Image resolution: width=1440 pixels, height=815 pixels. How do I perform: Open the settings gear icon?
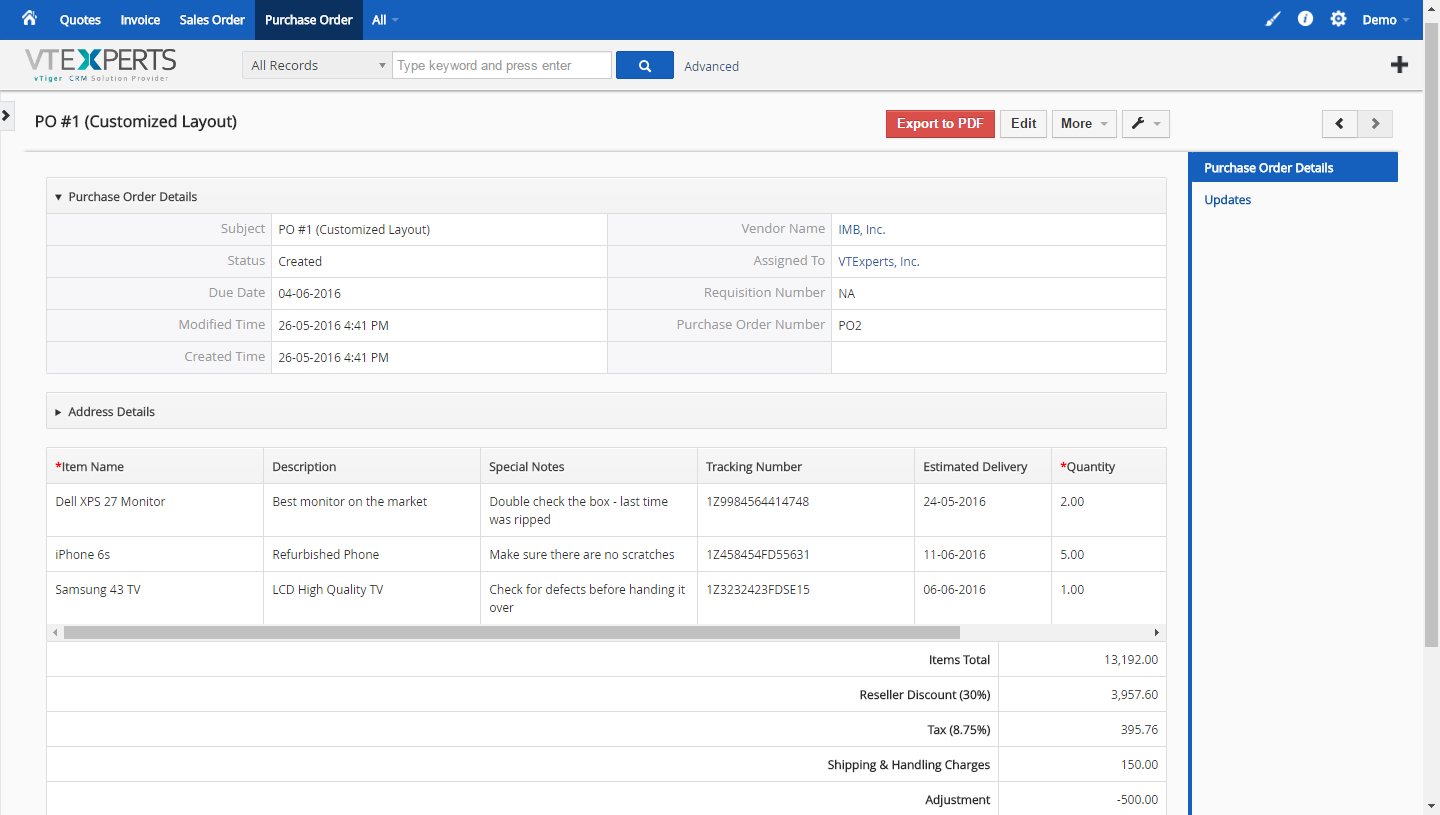(x=1338, y=19)
